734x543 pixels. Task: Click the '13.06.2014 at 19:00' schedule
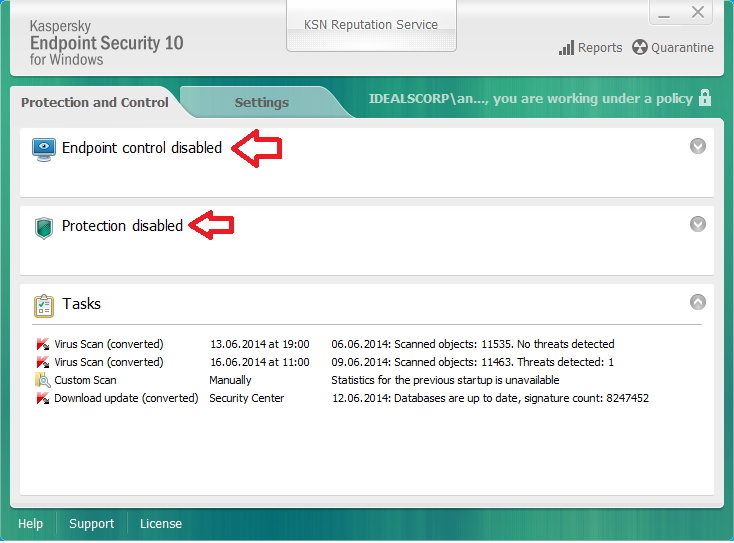point(260,344)
